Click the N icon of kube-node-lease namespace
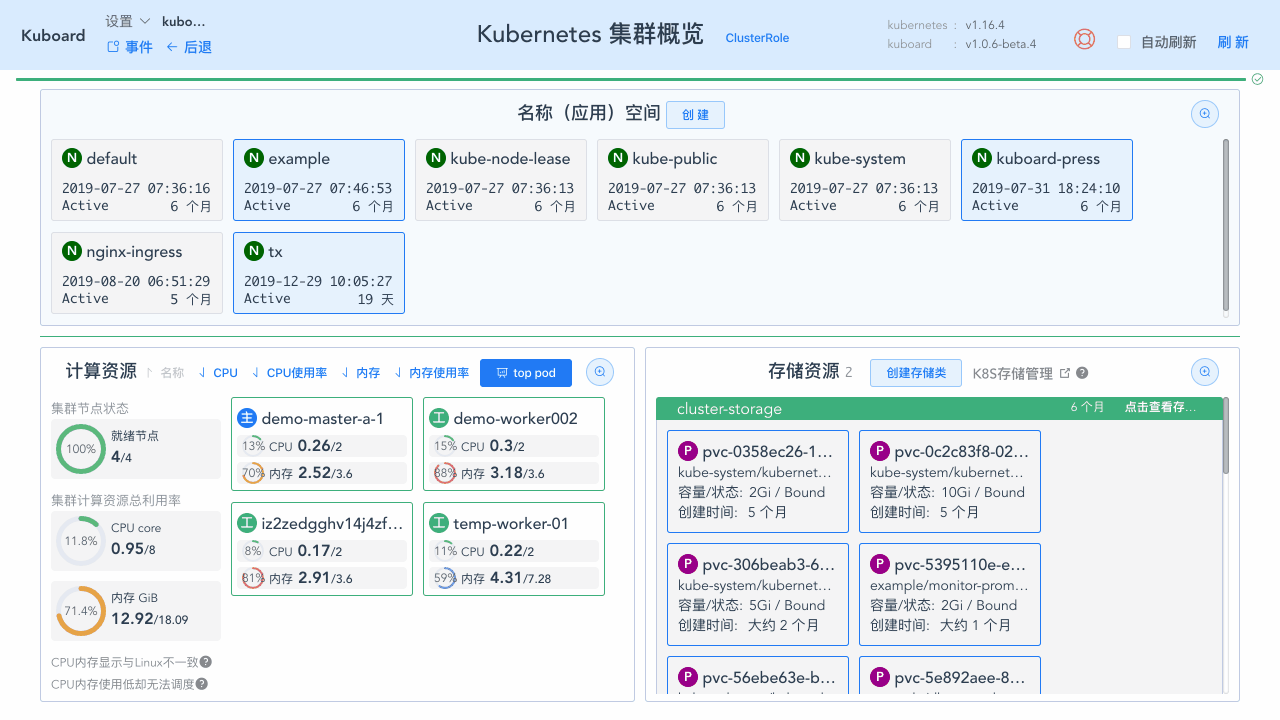 click(436, 158)
